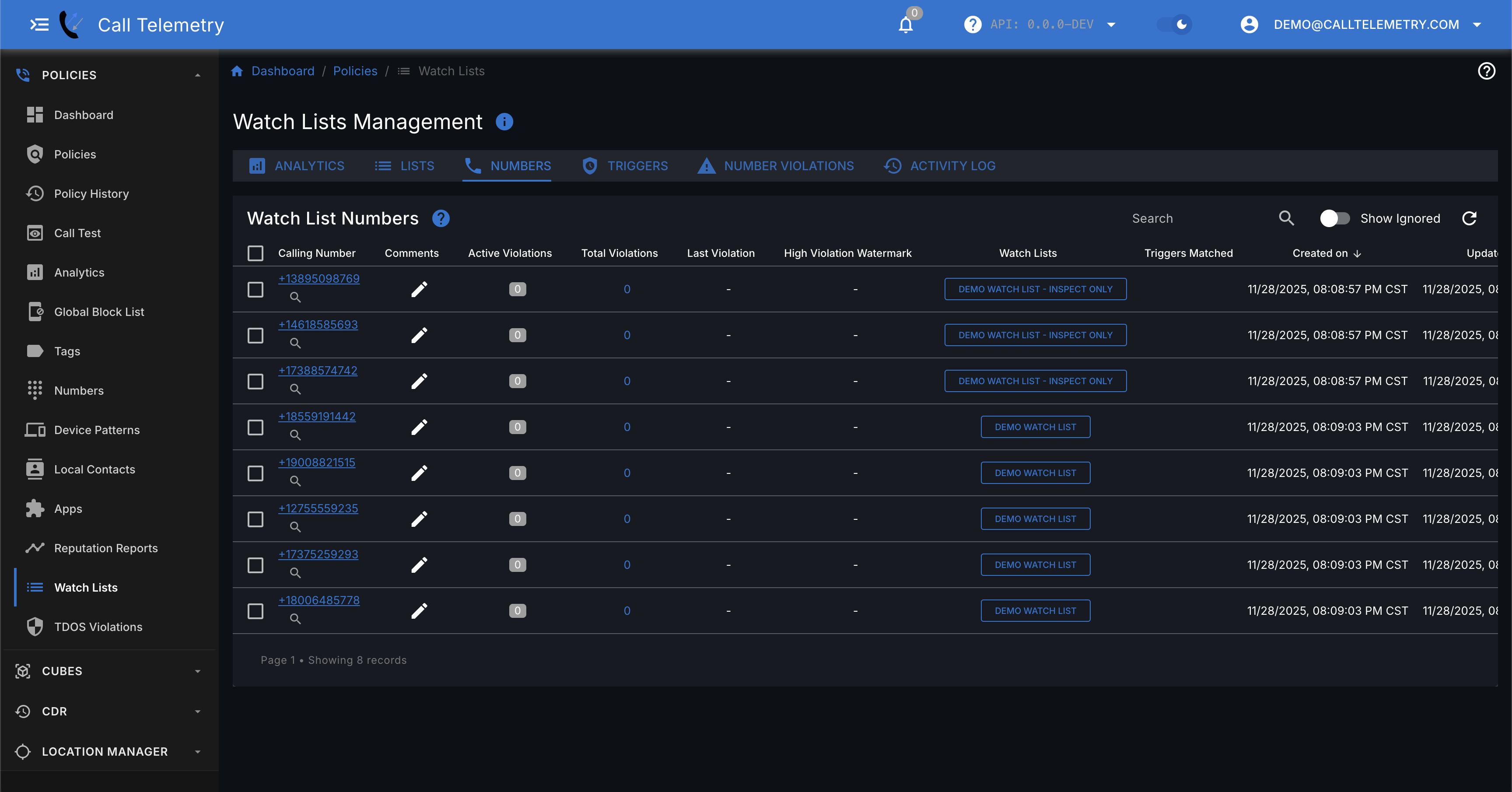Open the notifications bell
The image size is (1512, 792).
[906, 25]
